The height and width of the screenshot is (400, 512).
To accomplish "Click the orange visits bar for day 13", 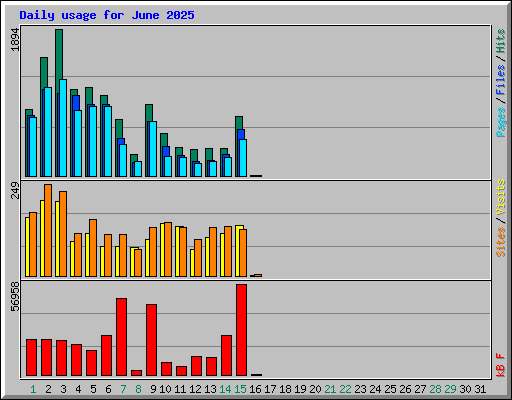I will click(x=213, y=252).
